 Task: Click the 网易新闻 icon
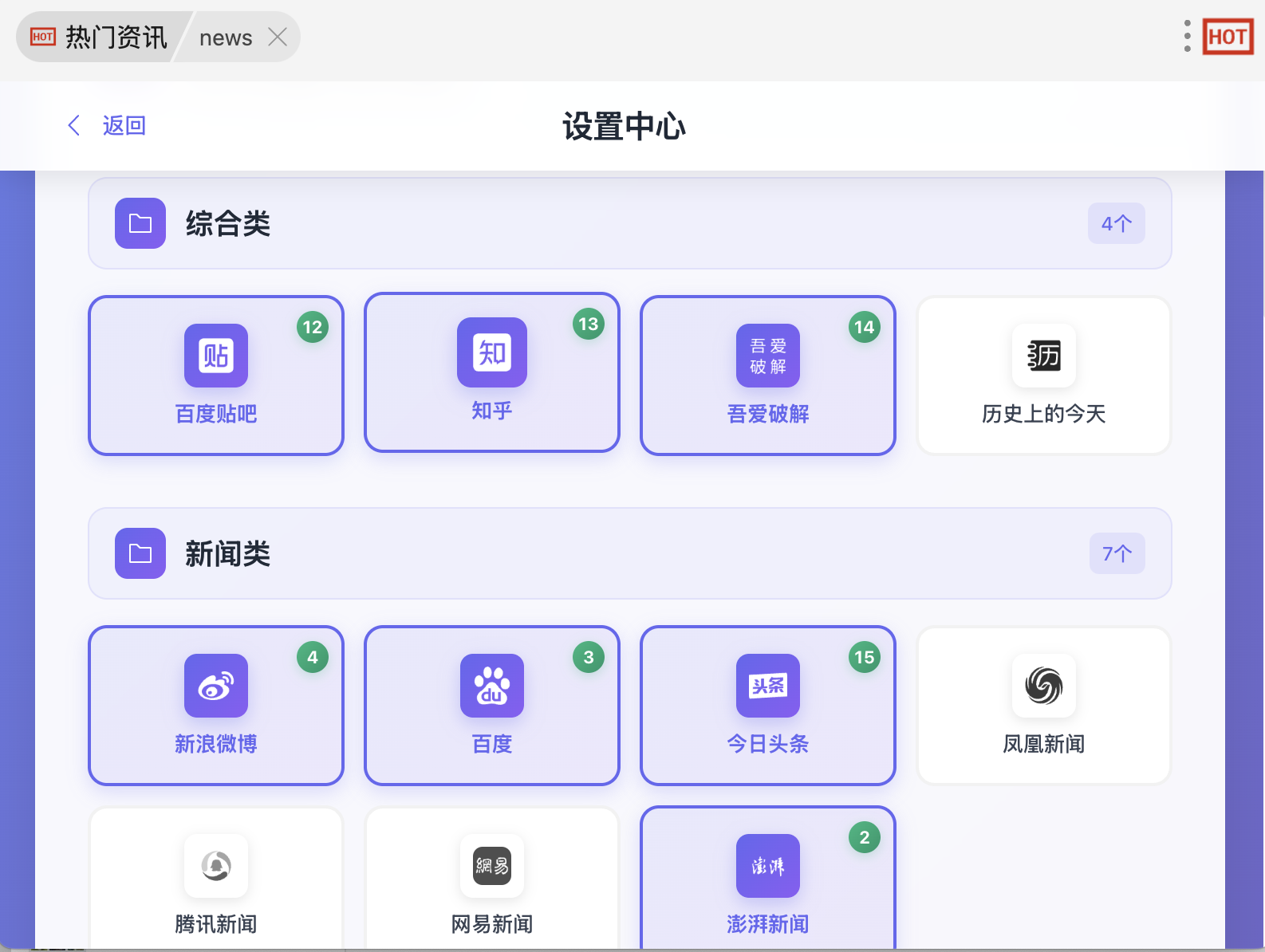click(x=492, y=866)
